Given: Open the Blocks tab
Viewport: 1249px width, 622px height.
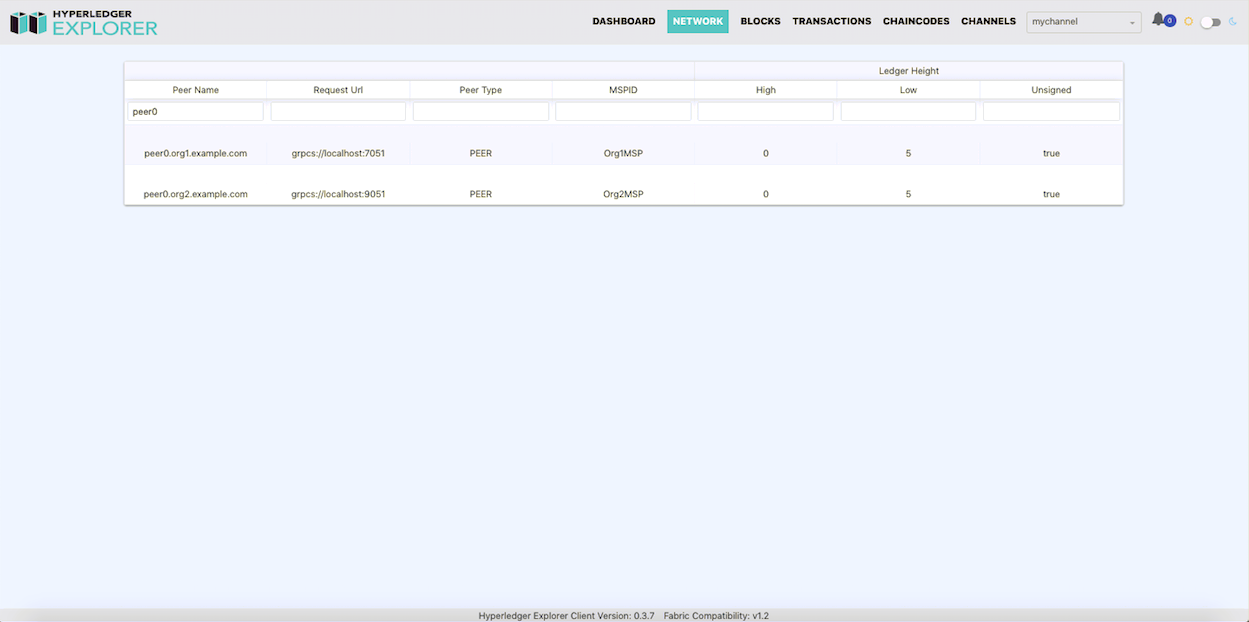Looking at the screenshot, I should 760,21.
